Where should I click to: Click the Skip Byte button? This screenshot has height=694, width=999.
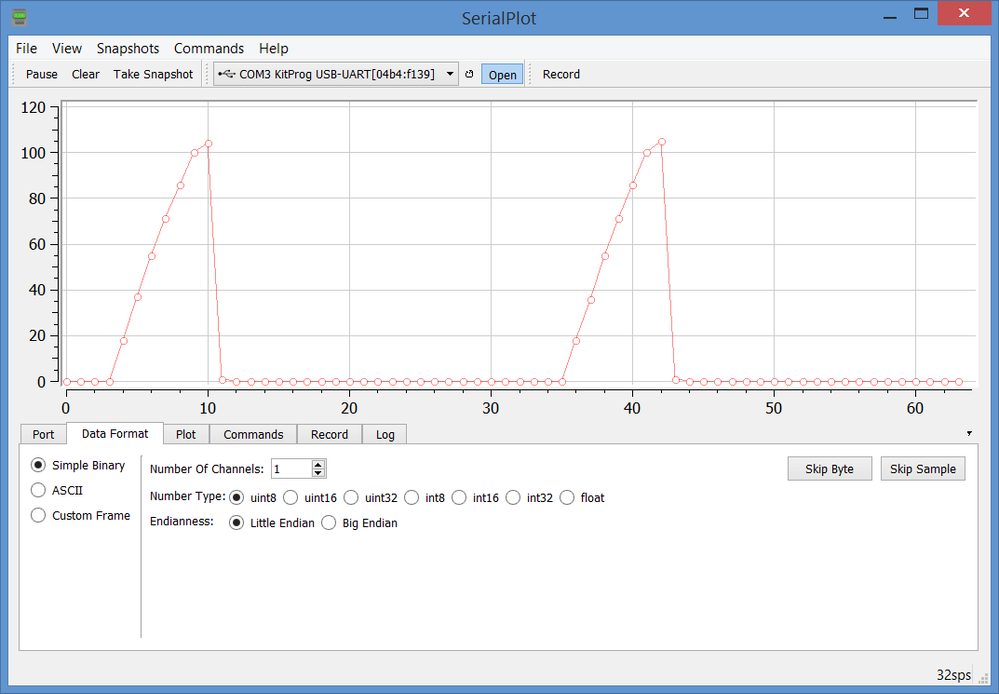[830, 469]
